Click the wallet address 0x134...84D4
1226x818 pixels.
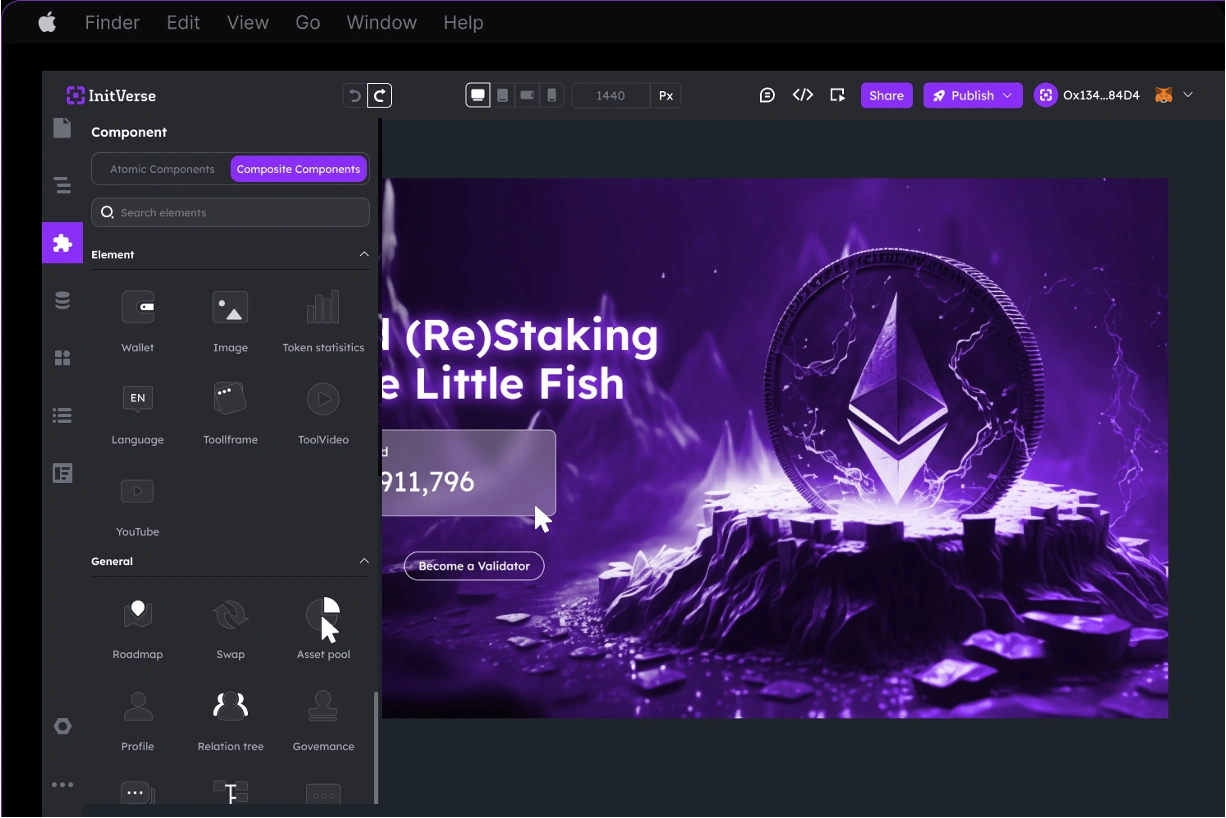(1100, 96)
